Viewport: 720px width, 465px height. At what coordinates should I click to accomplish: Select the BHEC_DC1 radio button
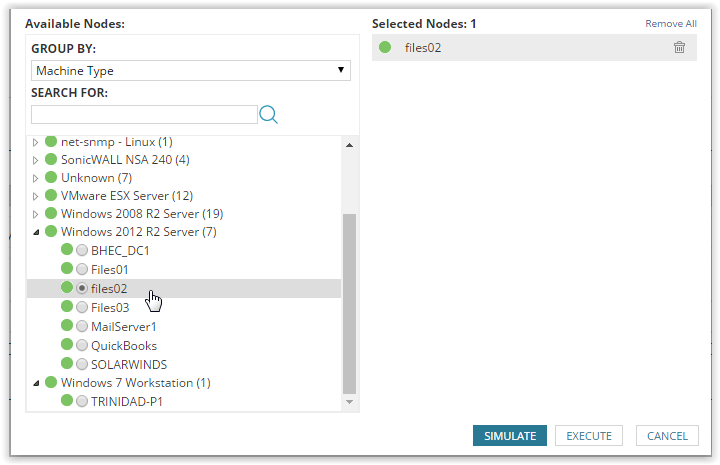pyautogui.click(x=82, y=250)
